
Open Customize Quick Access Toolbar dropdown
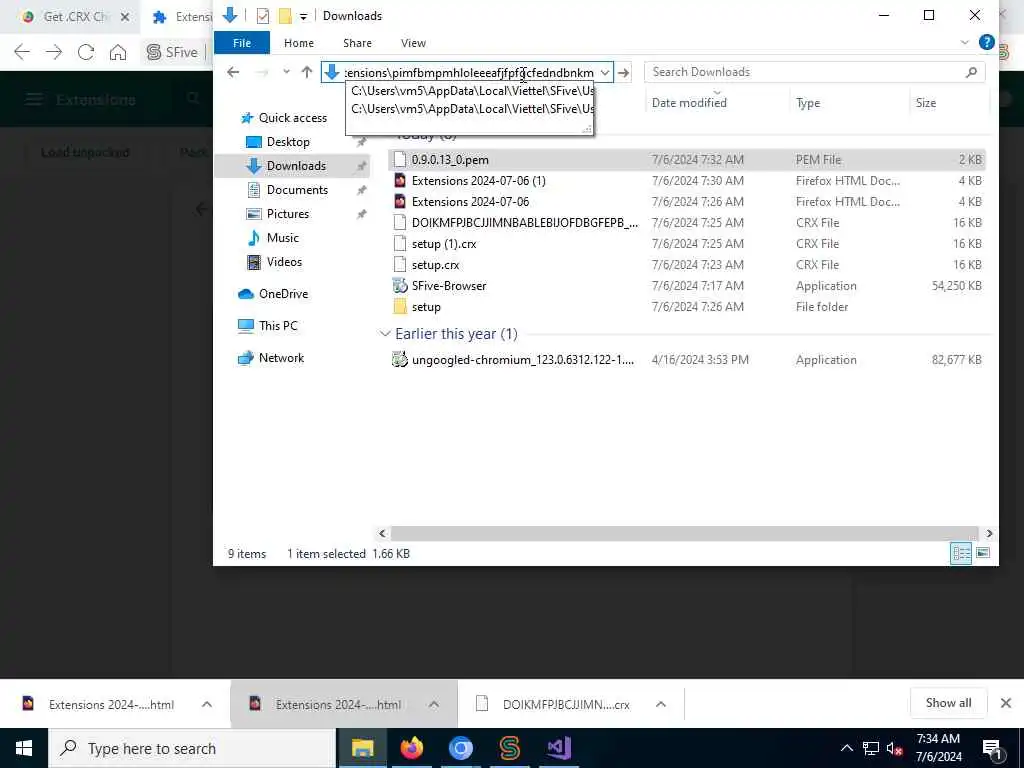pyautogui.click(x=303, y=17)
